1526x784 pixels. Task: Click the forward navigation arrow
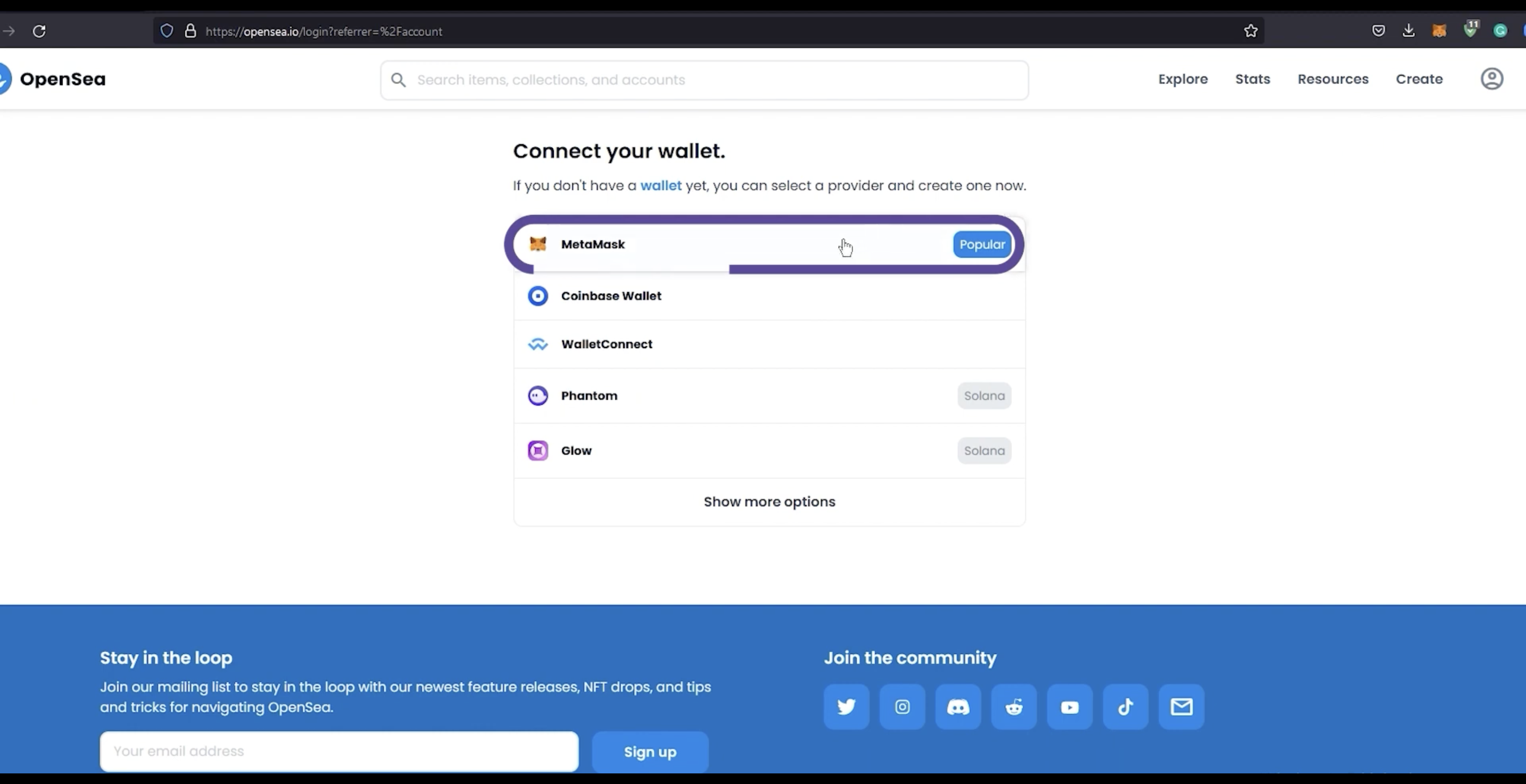tap(8, 31)
